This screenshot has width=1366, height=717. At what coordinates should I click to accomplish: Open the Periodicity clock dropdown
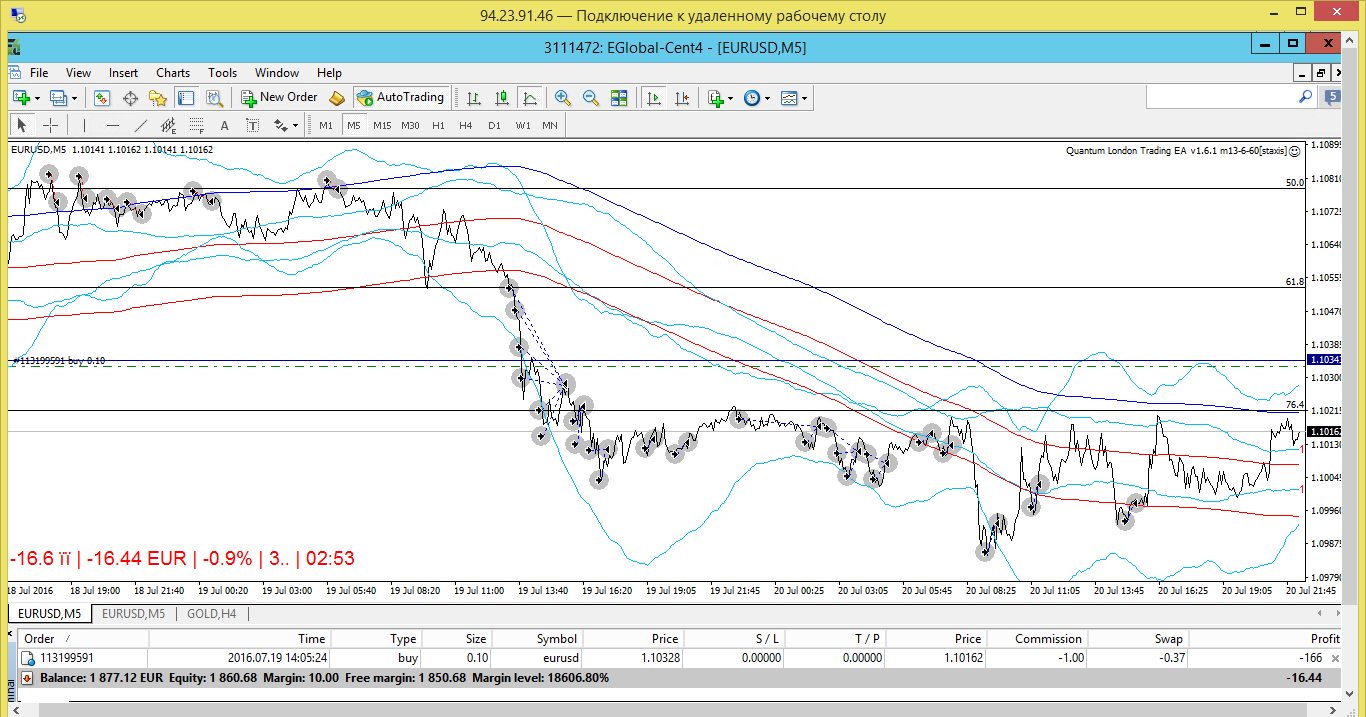(x=757, y=98)
